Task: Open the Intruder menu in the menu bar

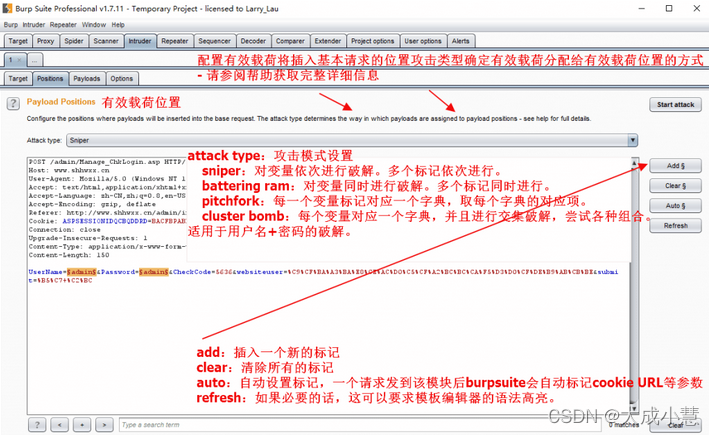Action: point(34,25)
